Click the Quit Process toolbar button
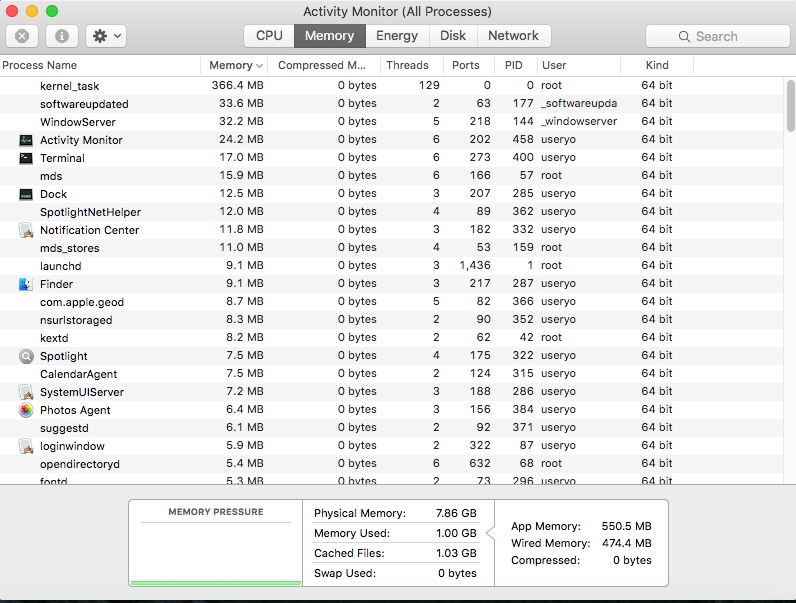The image size is (796, 603). tap(22, 36)
